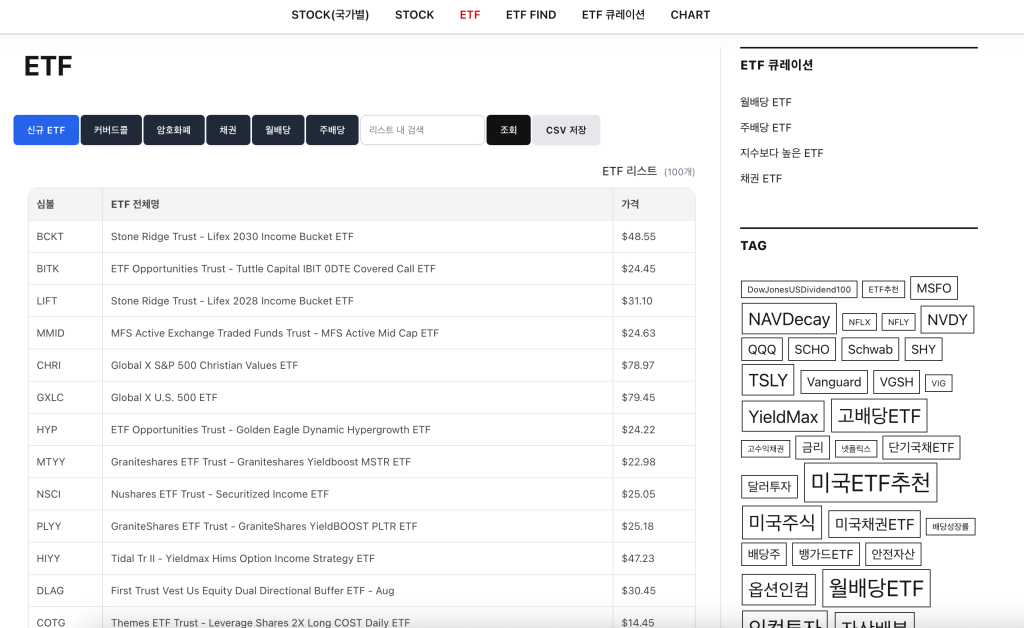Filter list by 암호화폐

pos(174,130)
